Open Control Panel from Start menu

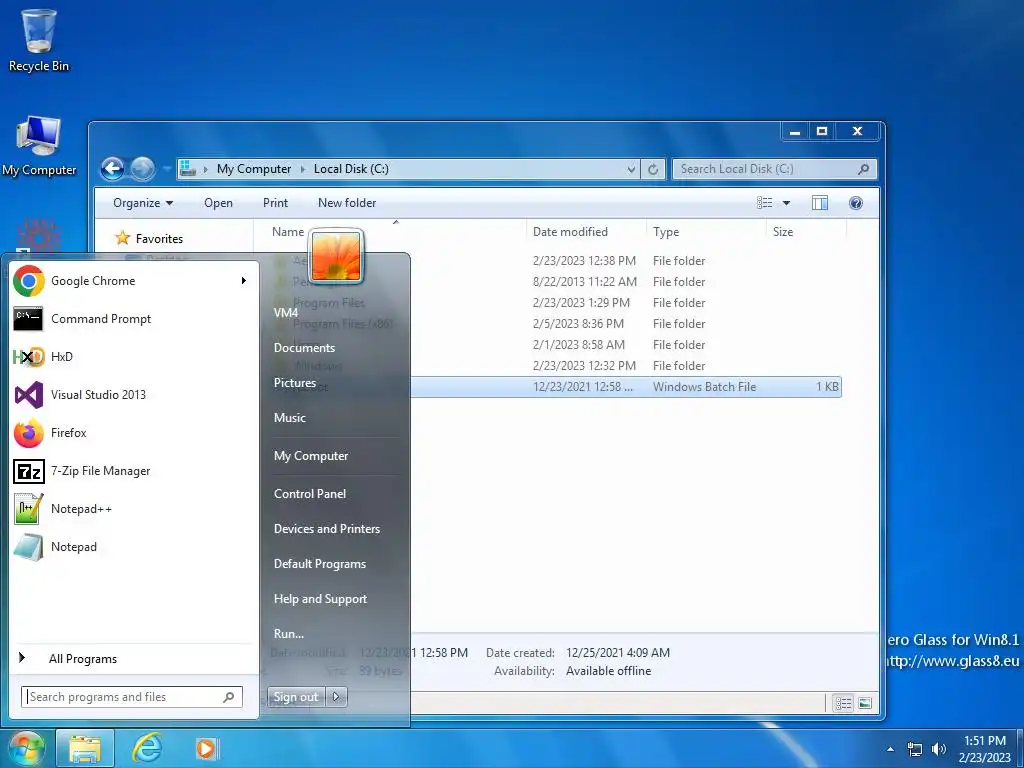(x=310, y=494)
